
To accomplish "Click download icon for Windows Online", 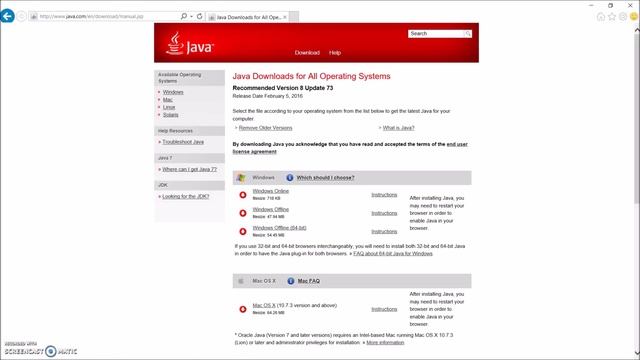I will point(243,195).
